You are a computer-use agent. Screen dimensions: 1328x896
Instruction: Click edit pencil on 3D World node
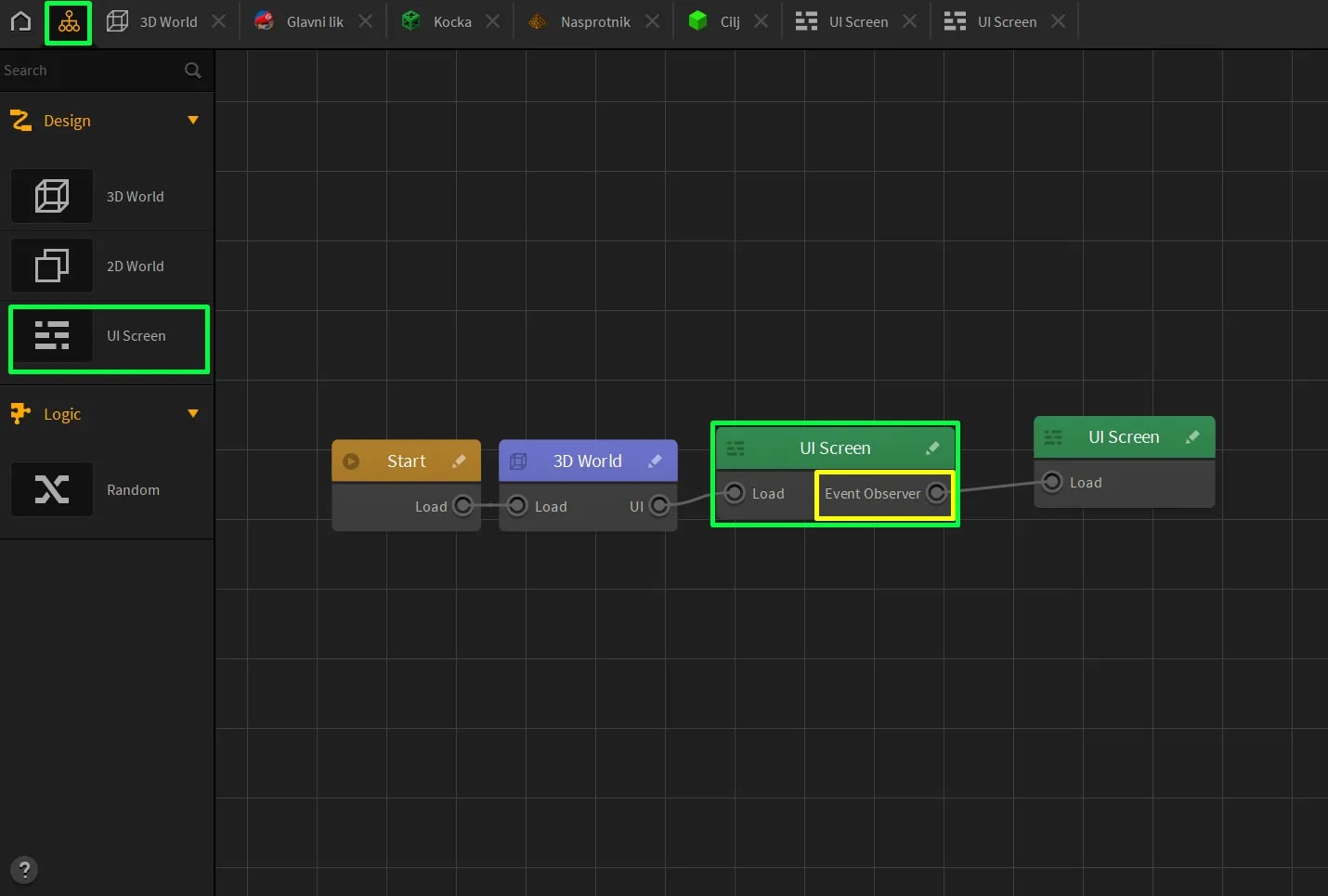(x=655, y=461)
